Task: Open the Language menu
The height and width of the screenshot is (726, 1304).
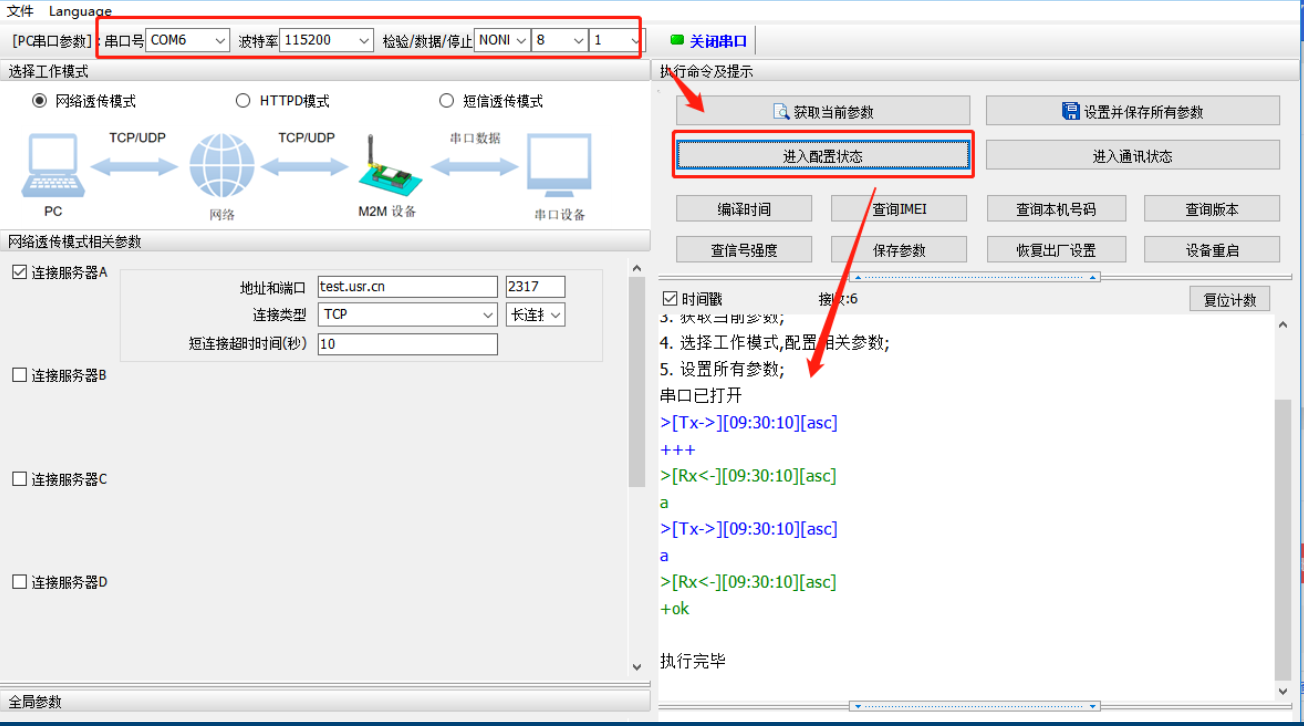Action: tap(80, 11)
